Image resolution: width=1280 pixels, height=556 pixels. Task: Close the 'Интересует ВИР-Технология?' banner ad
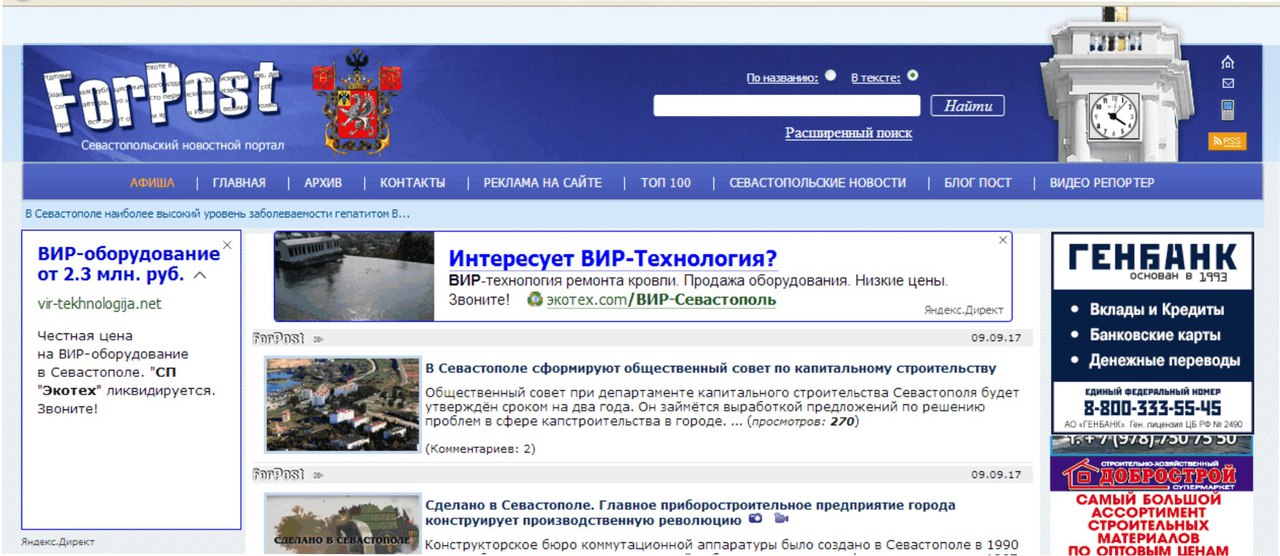pyautogui.click(x=1003, y=240)
